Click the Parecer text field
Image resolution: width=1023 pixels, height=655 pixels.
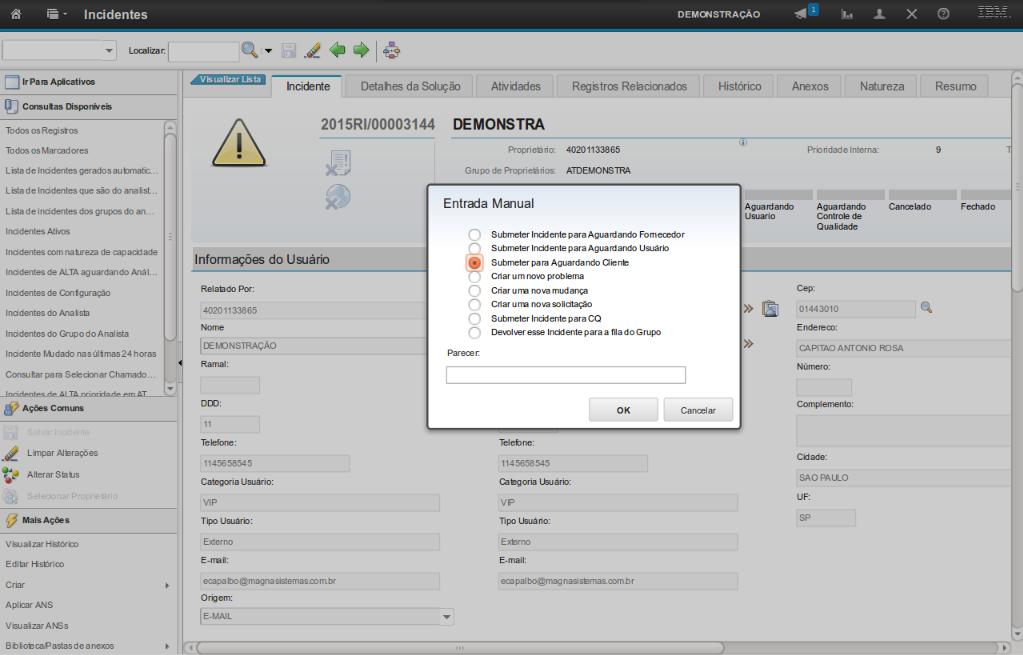coord(565,375)
